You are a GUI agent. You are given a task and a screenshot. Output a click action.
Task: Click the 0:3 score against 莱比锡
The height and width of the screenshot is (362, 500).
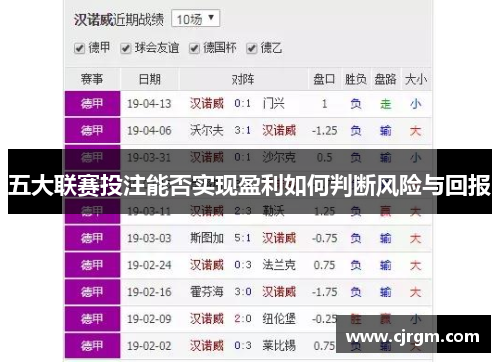click(243, 345)
